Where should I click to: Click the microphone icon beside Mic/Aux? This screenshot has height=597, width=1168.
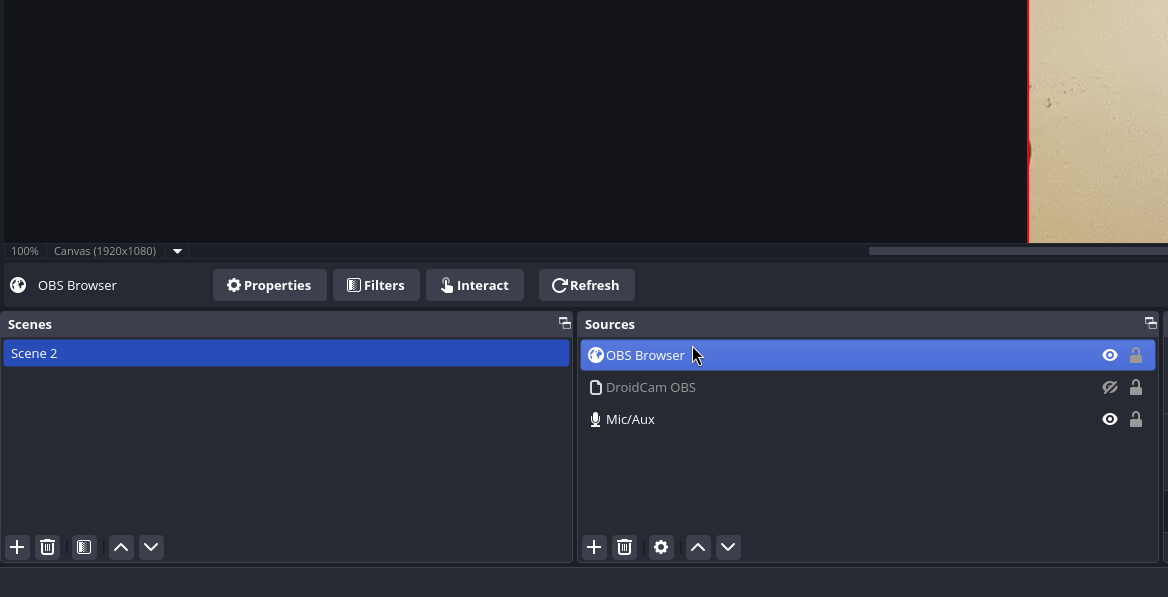[x=595, y=420]
